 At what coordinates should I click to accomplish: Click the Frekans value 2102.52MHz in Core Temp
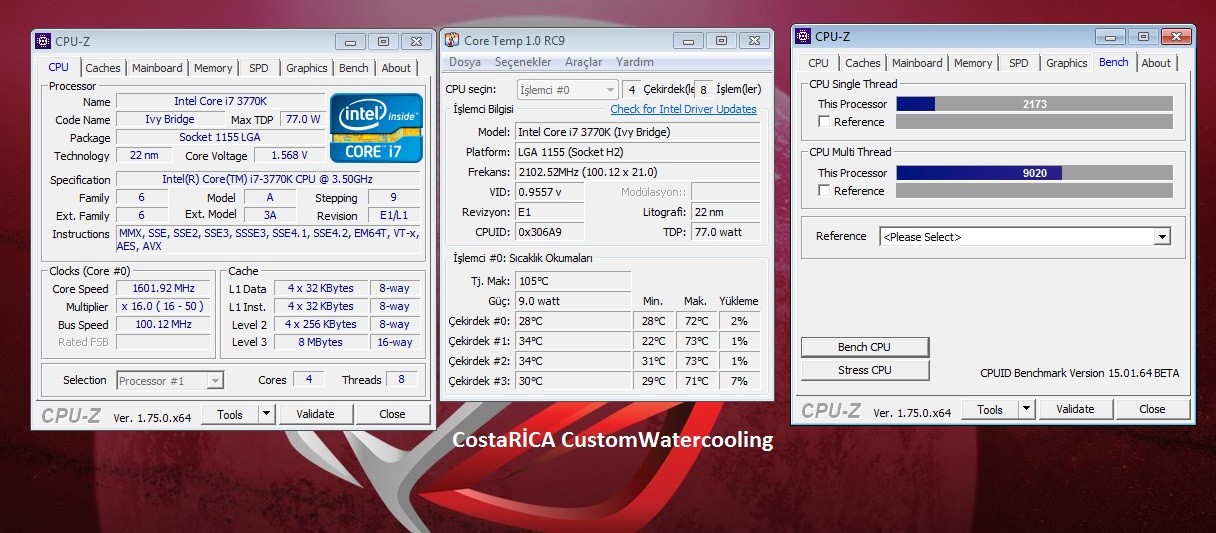tap(637, 172)
